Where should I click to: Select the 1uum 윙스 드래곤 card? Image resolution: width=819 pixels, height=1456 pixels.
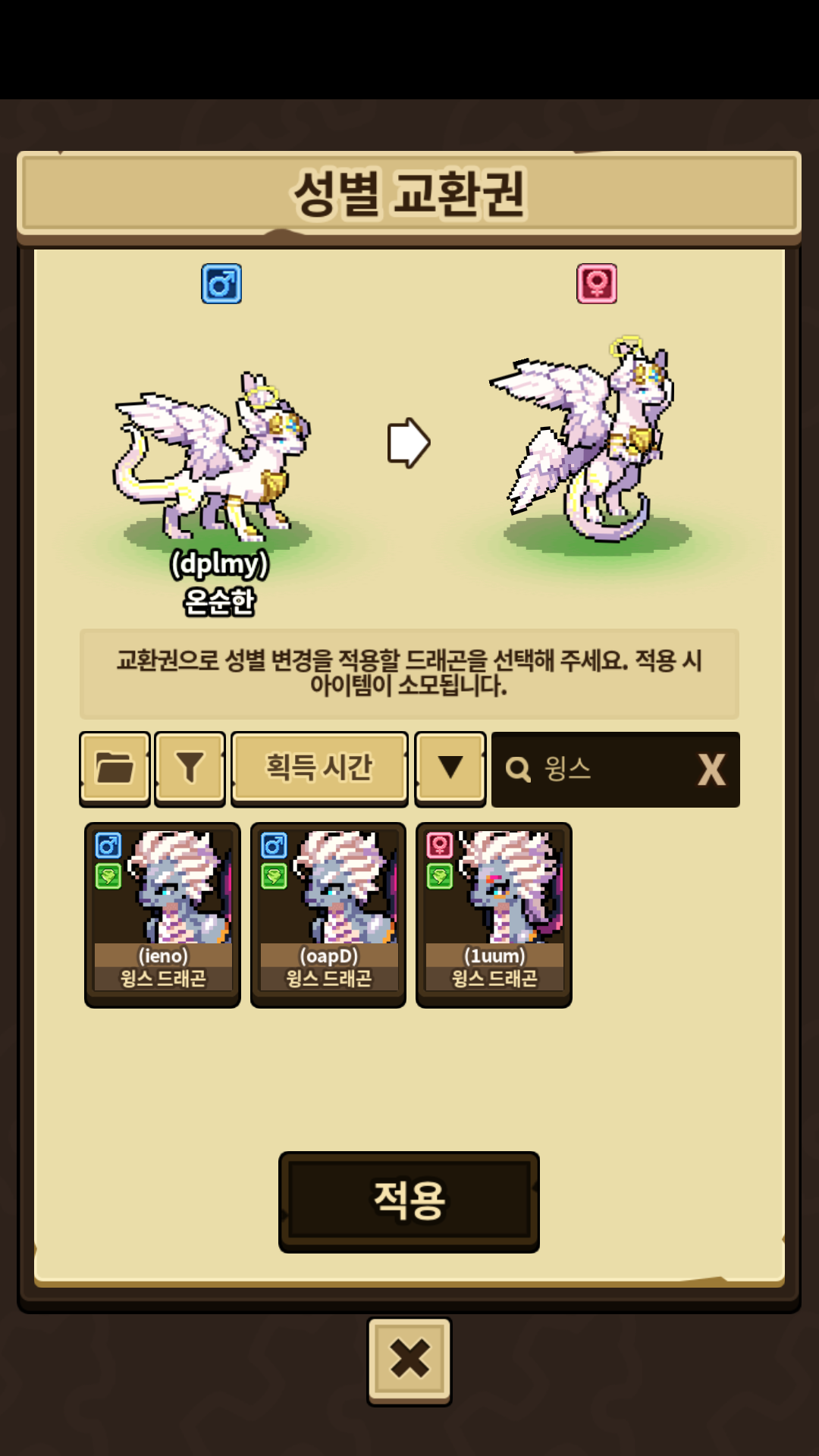click(494, 915)
